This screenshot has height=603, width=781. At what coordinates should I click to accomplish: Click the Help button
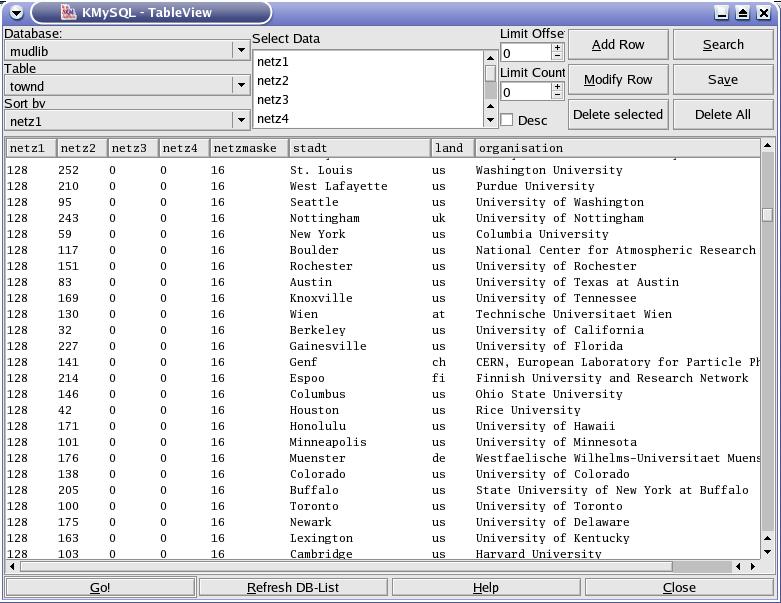tap(486, 588)
